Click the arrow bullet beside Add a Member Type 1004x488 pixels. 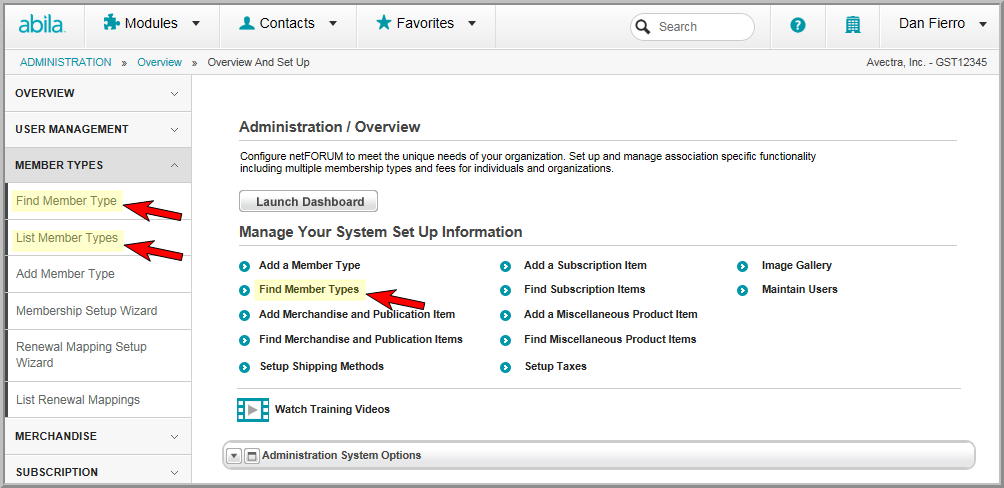click(244, 266)
